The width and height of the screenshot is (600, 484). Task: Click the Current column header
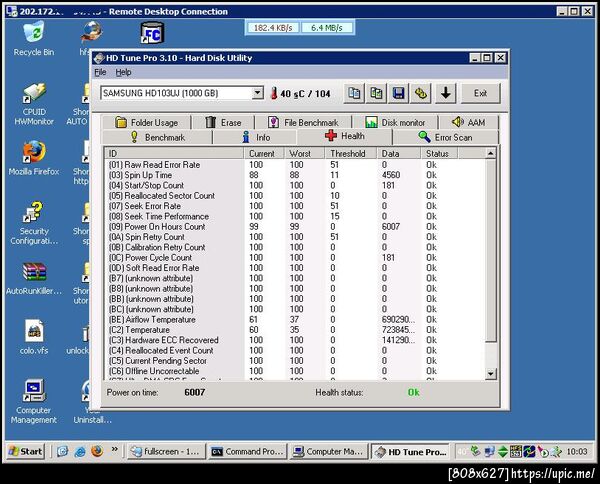coord(264,153)
